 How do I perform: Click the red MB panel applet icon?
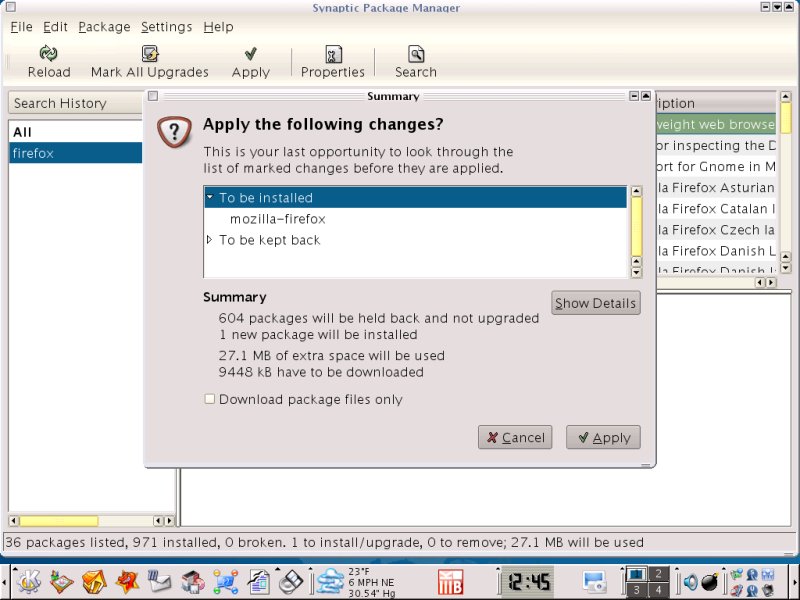point(451,582)
